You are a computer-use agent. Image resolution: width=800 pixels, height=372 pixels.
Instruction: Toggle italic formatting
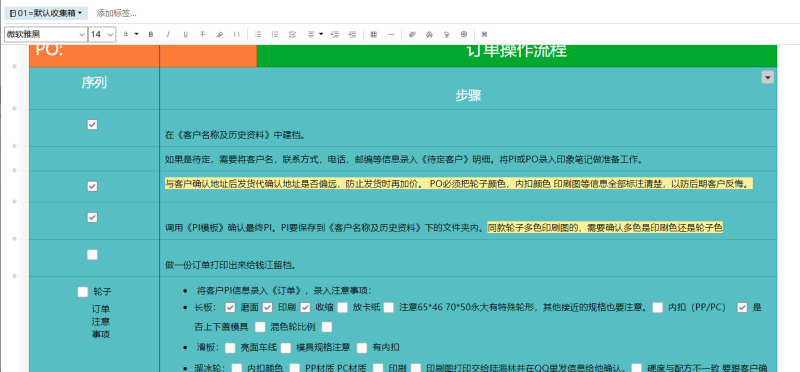pos(168,34)
